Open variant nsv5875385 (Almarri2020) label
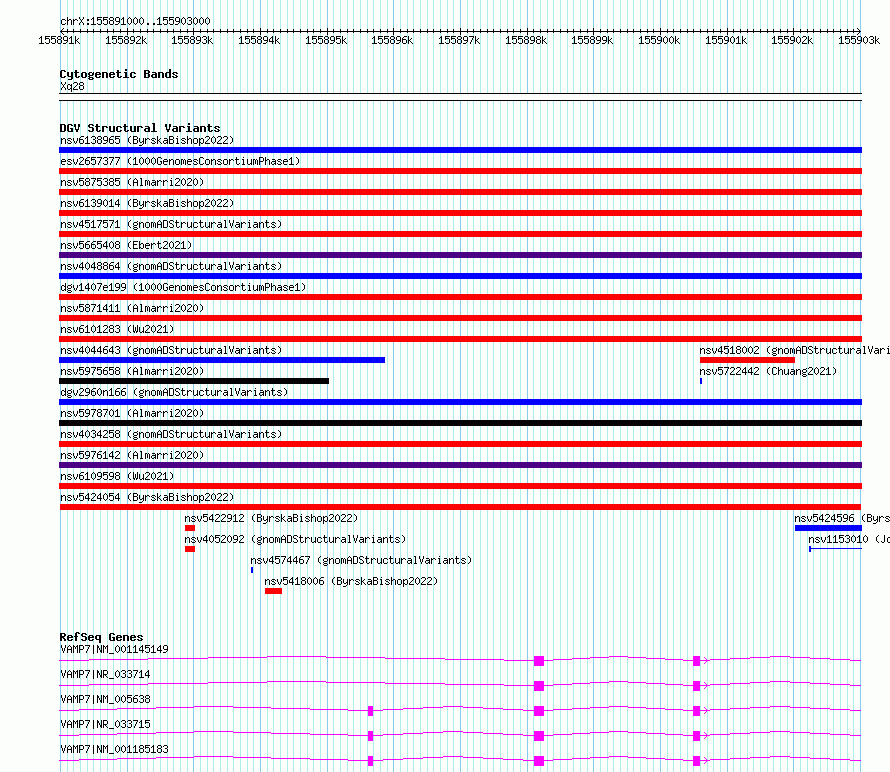The image size is (890, 772). tap(132, 182)
